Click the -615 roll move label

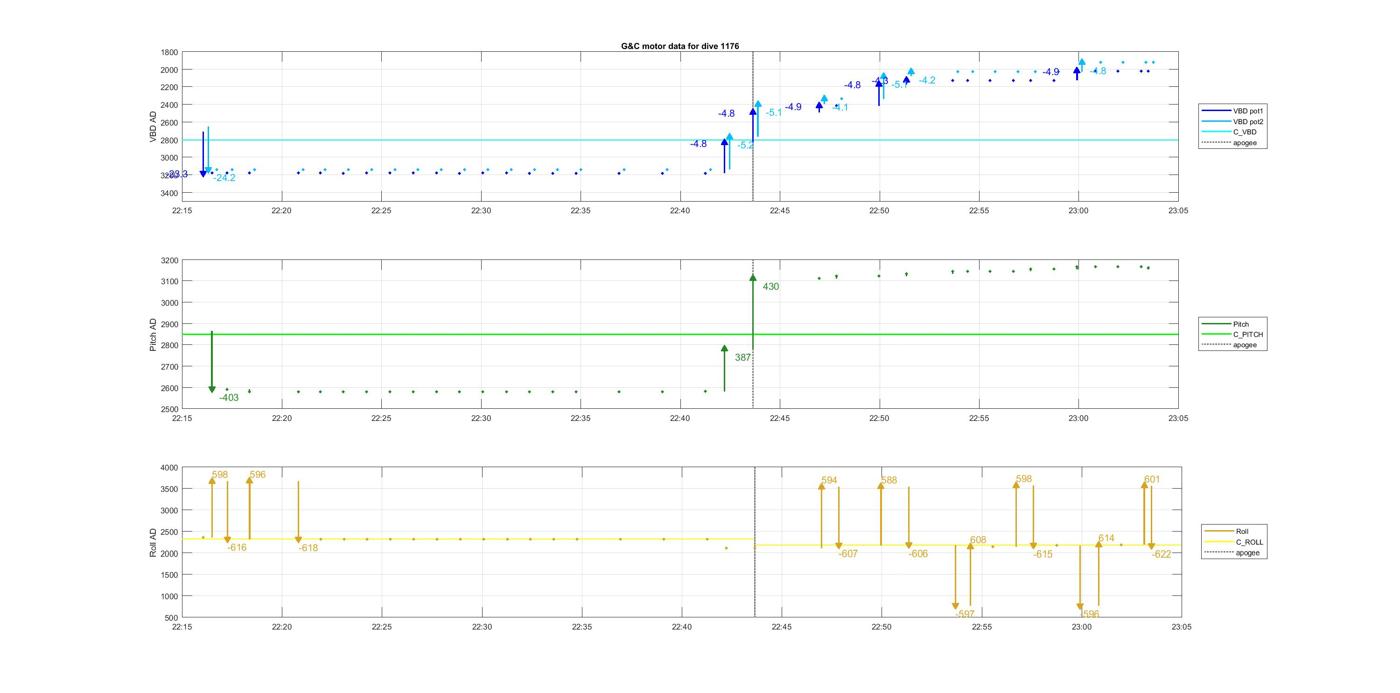coord(1043,554)
